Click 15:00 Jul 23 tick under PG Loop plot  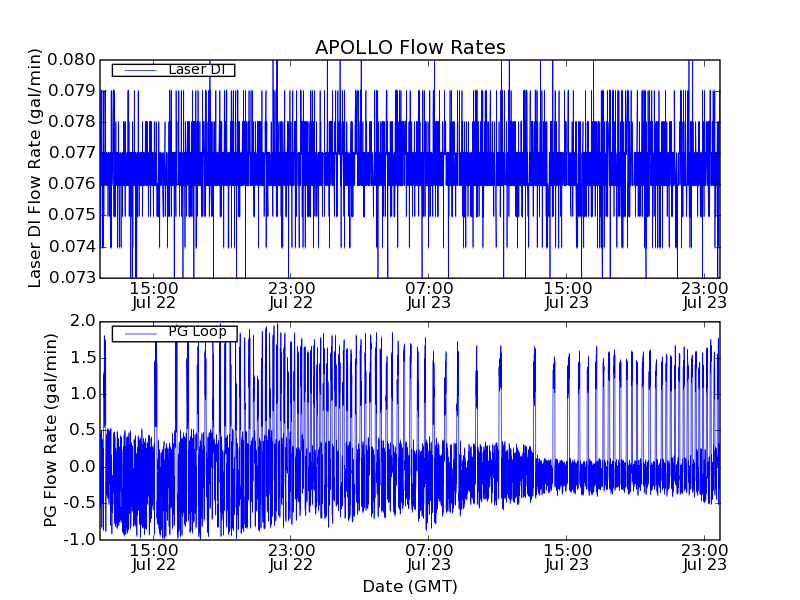pos(567,558)
